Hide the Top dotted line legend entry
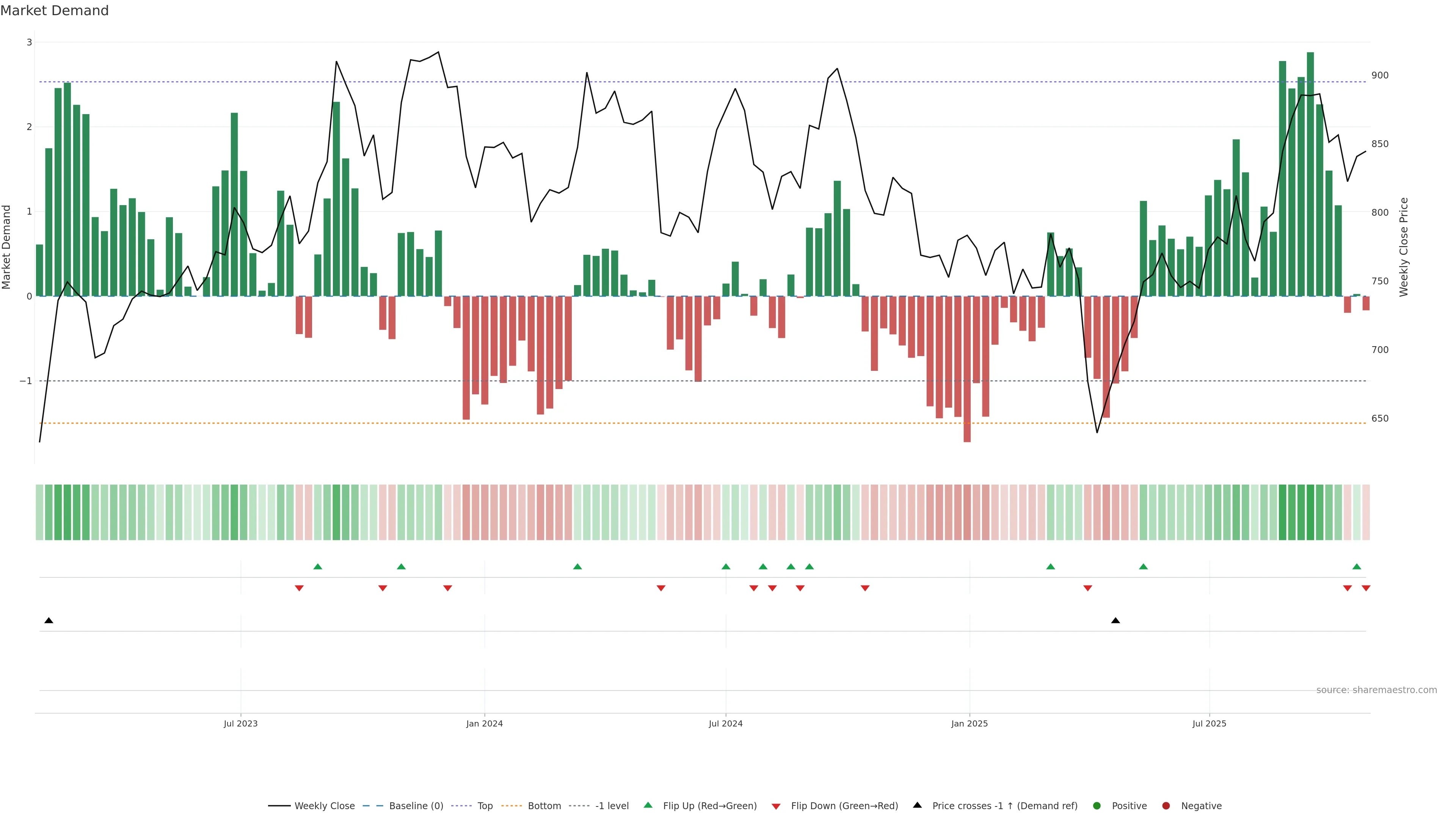The image size is (1456, 819). 485,806
